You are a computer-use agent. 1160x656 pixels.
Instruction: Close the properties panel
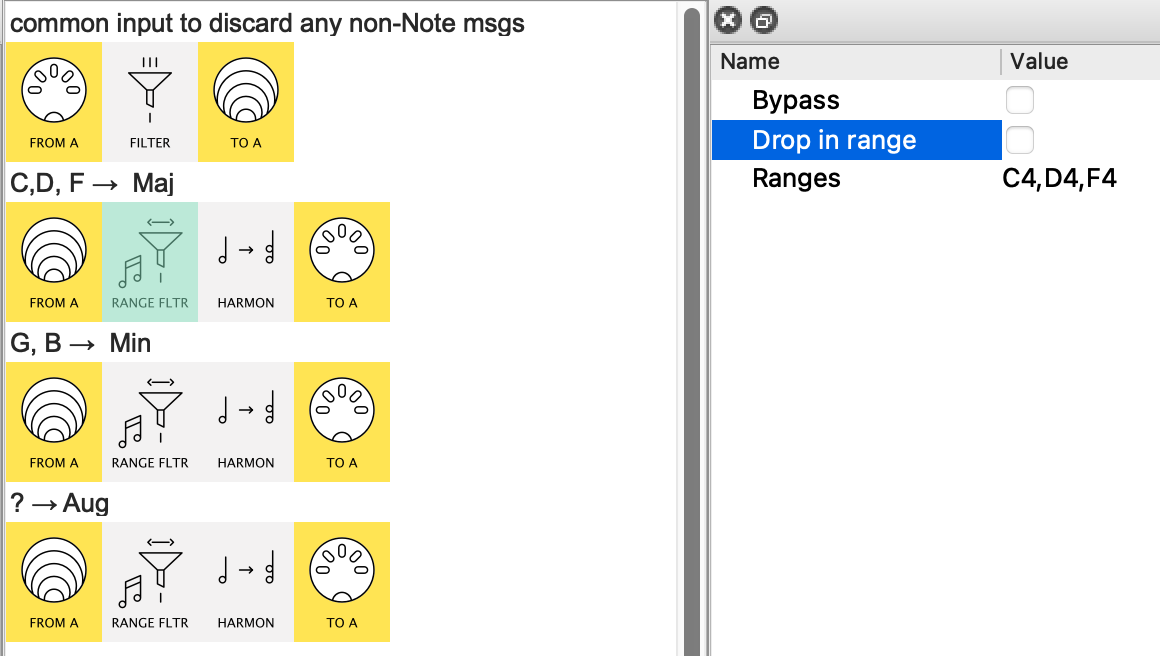pos(729,20)
